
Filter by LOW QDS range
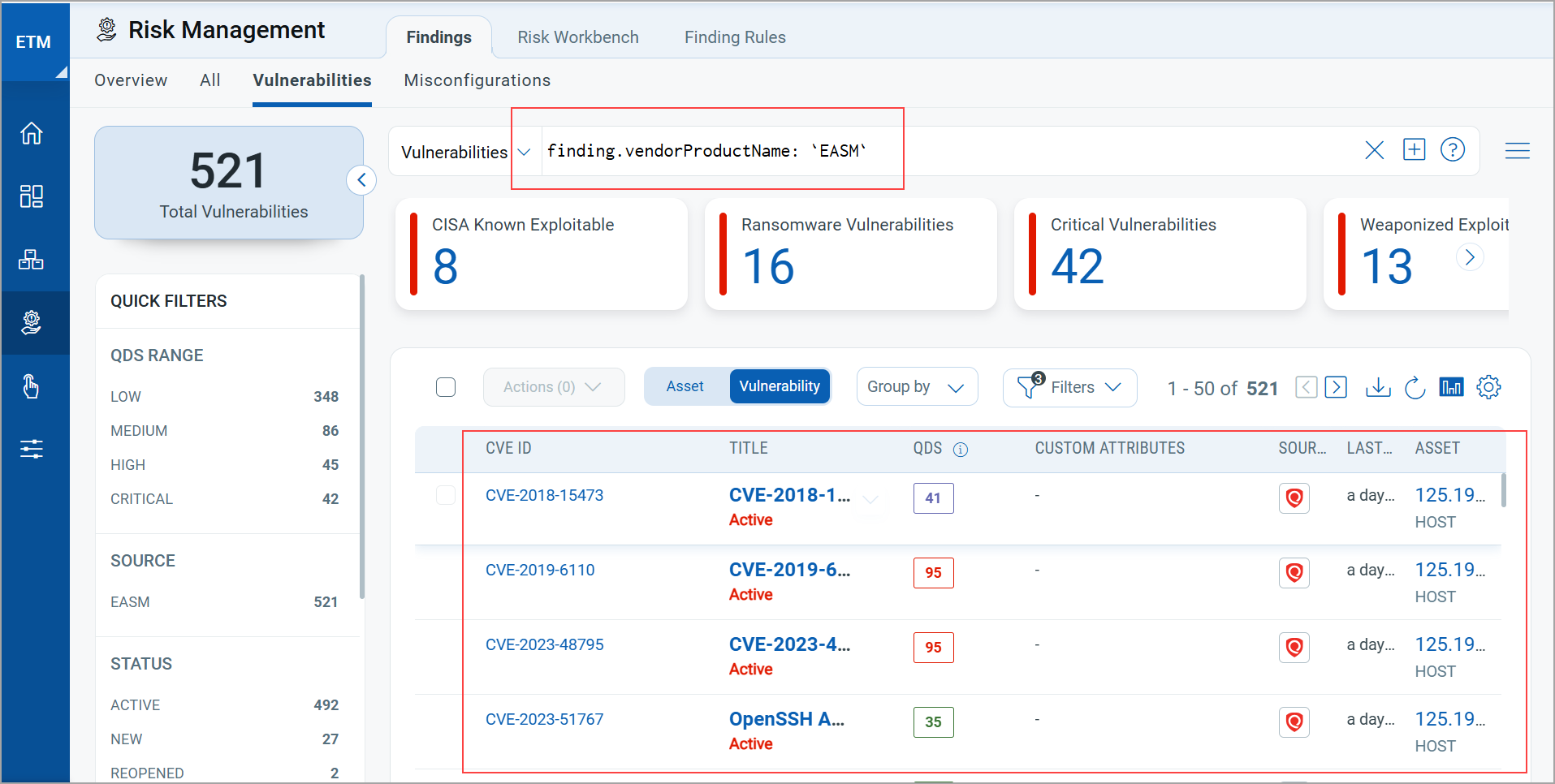[224, 397]
